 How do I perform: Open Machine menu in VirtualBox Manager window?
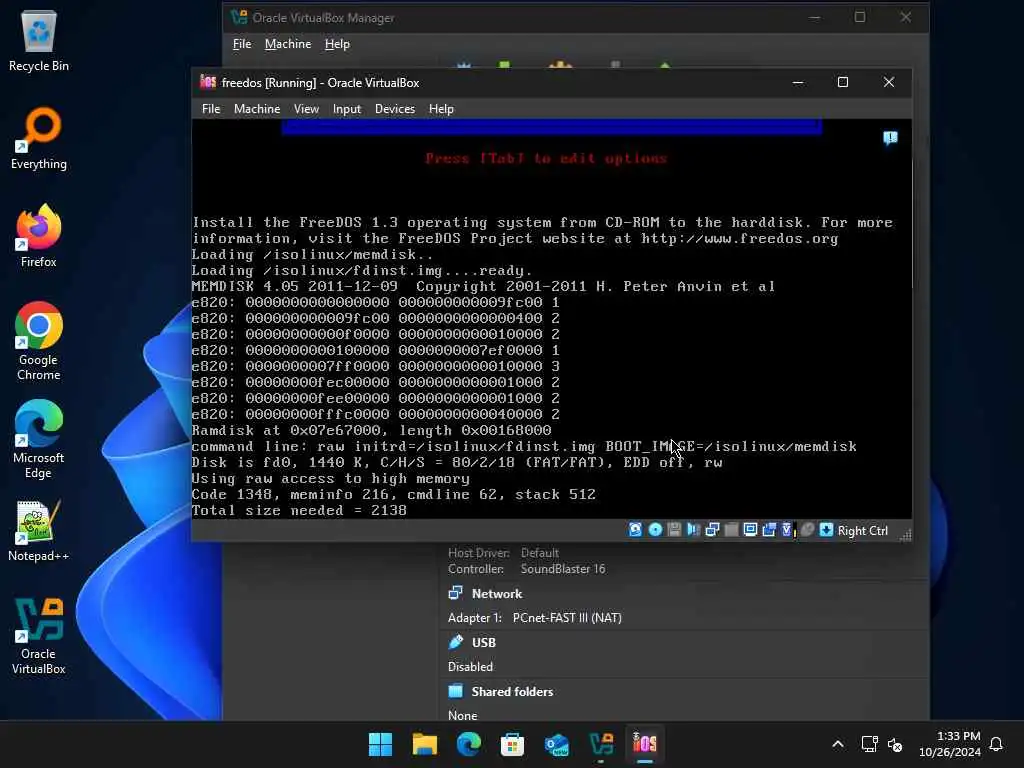tap(288, 44)
